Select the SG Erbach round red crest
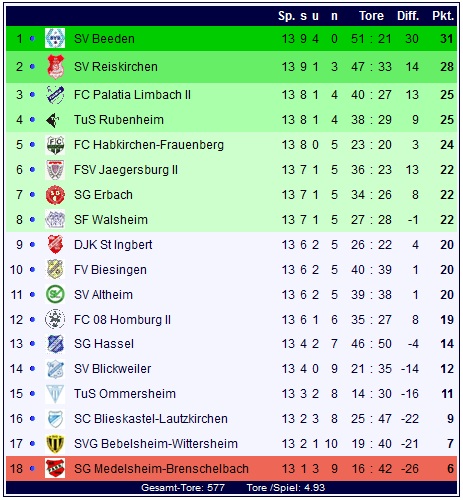Image resolution: width=463 pixels, height=500 pixels. [55, 195]
